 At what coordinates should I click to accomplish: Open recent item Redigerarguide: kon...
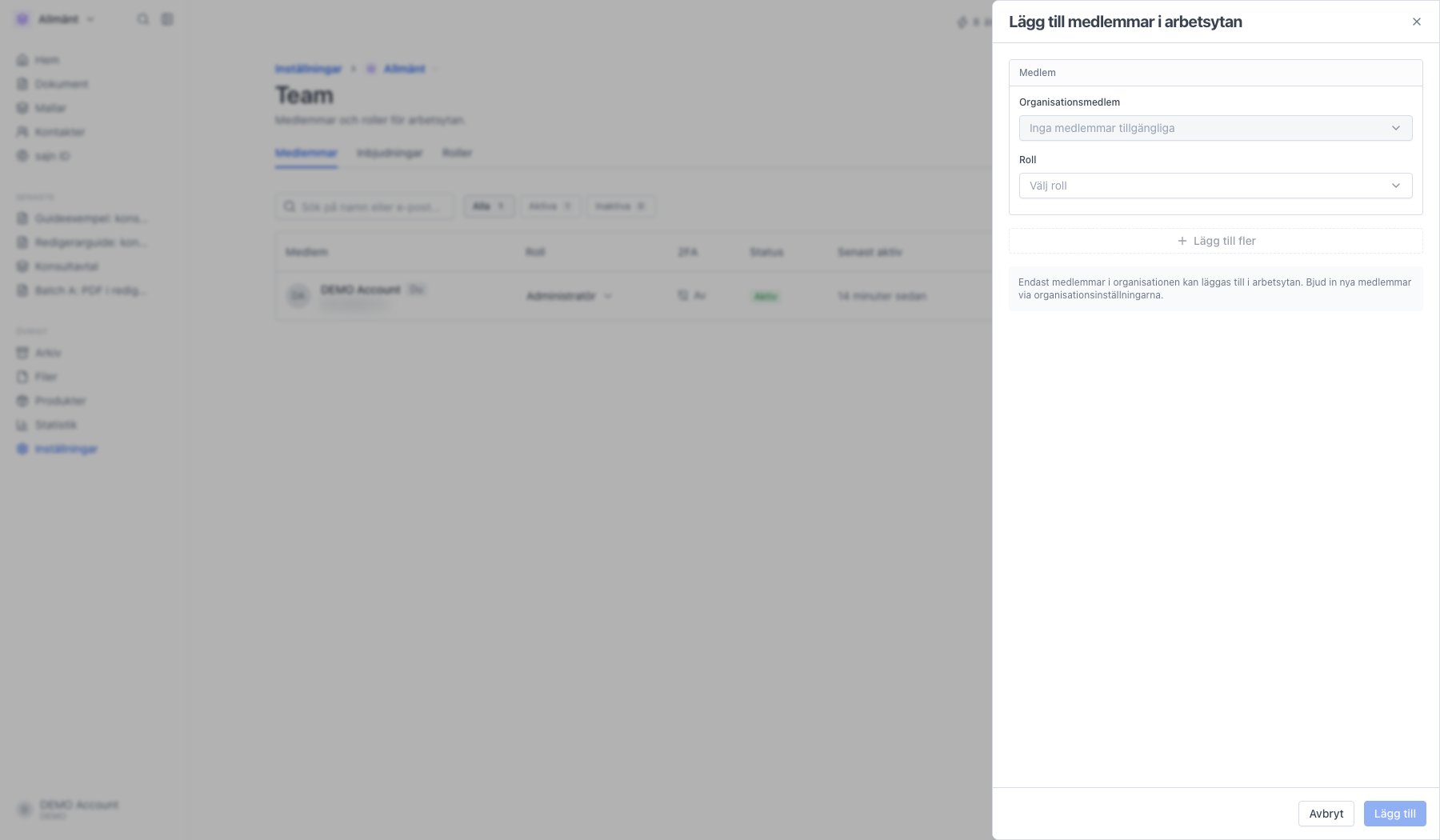click(x=82, y=242)
